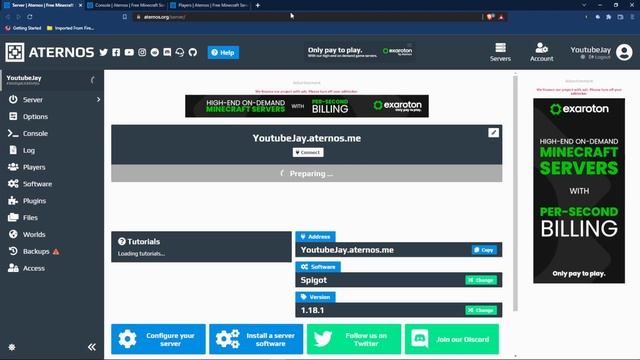Screen dimensions: 640x360
Task: Open the Aternos Reddit icon in header
Action: 155,52
